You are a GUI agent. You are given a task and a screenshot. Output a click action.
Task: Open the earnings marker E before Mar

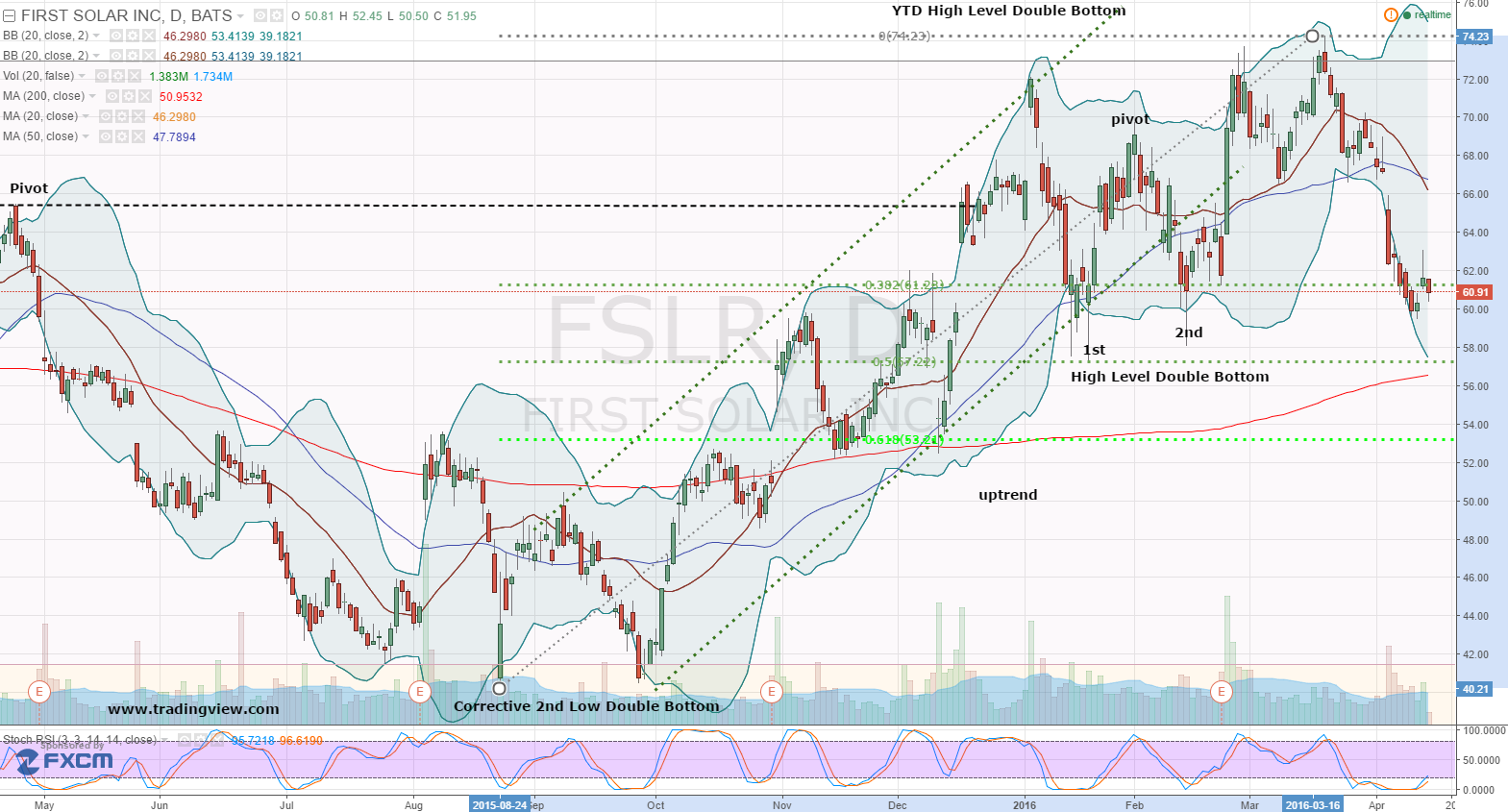click(x=1222, y=692)
